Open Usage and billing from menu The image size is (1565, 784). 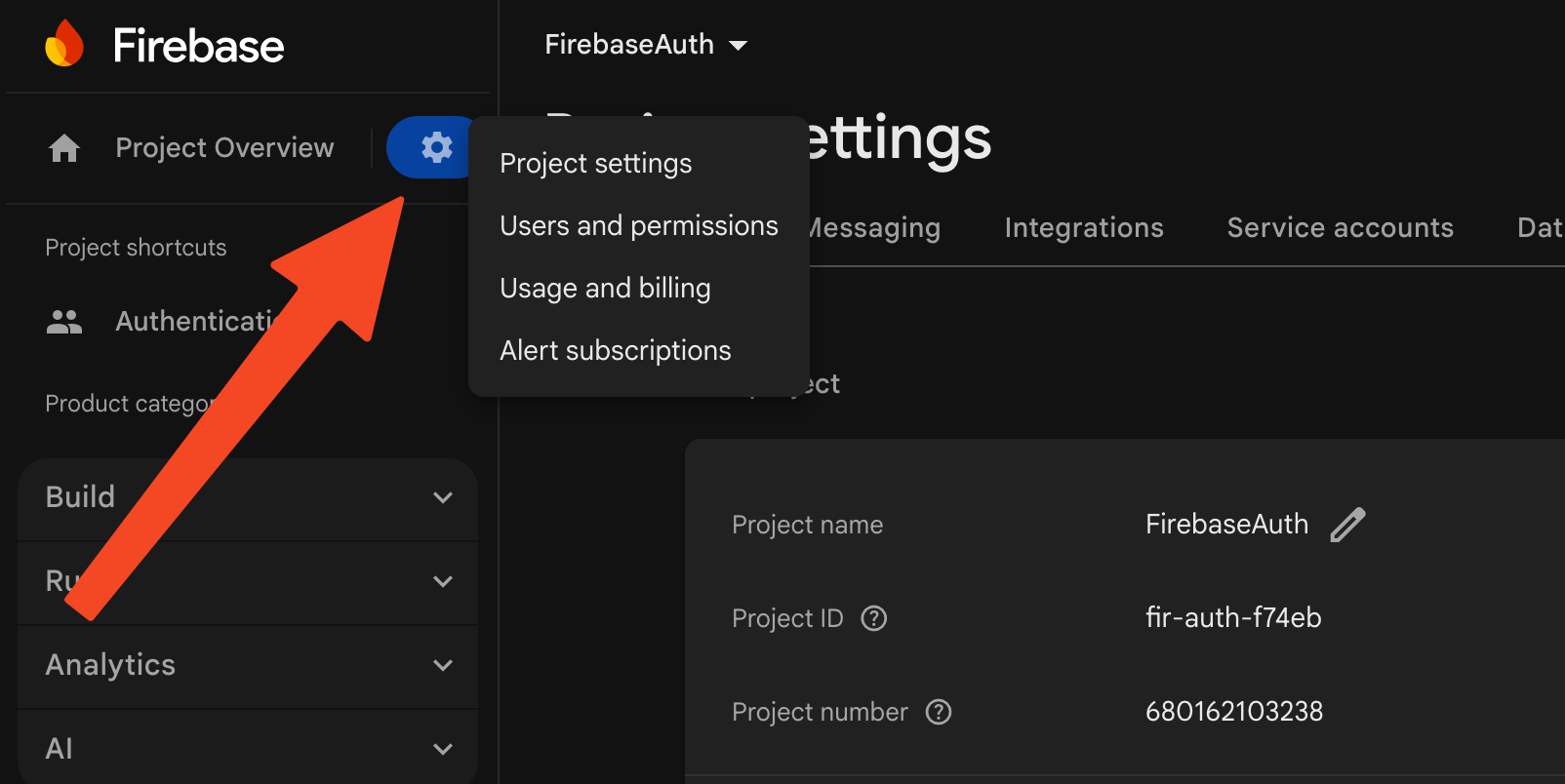point(605,289)
